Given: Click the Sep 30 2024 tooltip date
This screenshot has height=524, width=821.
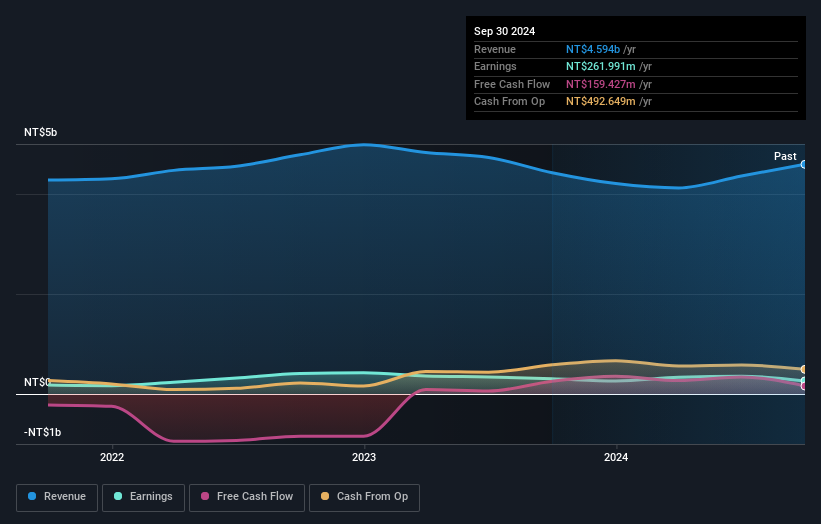Looking at the screenshot, I should pos(504,31).
